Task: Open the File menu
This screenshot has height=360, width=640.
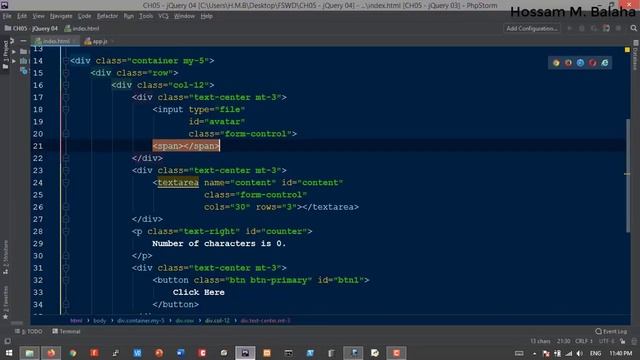Action: pyautogui.click(x=7, y=16)
